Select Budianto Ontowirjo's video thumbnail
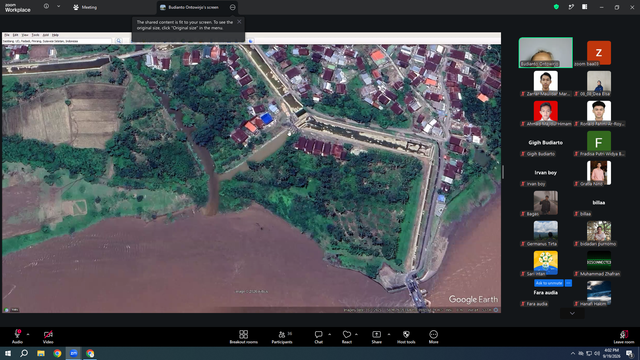 (546, 53)
